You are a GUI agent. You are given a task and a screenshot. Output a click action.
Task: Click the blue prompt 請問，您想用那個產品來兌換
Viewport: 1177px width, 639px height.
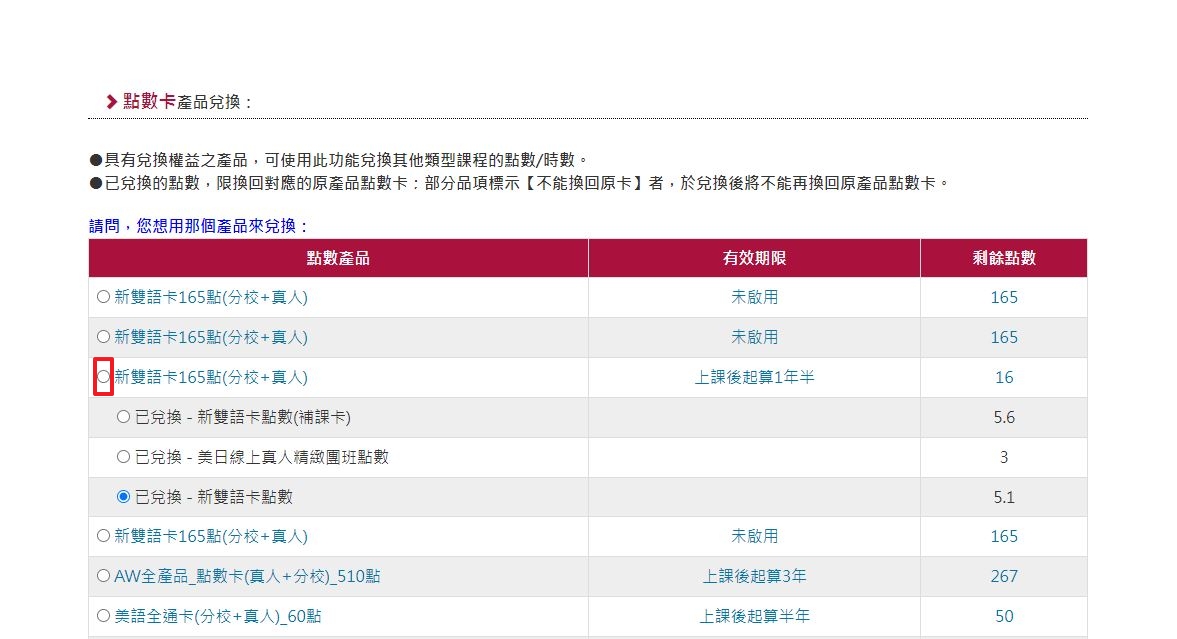click(199, 226)
